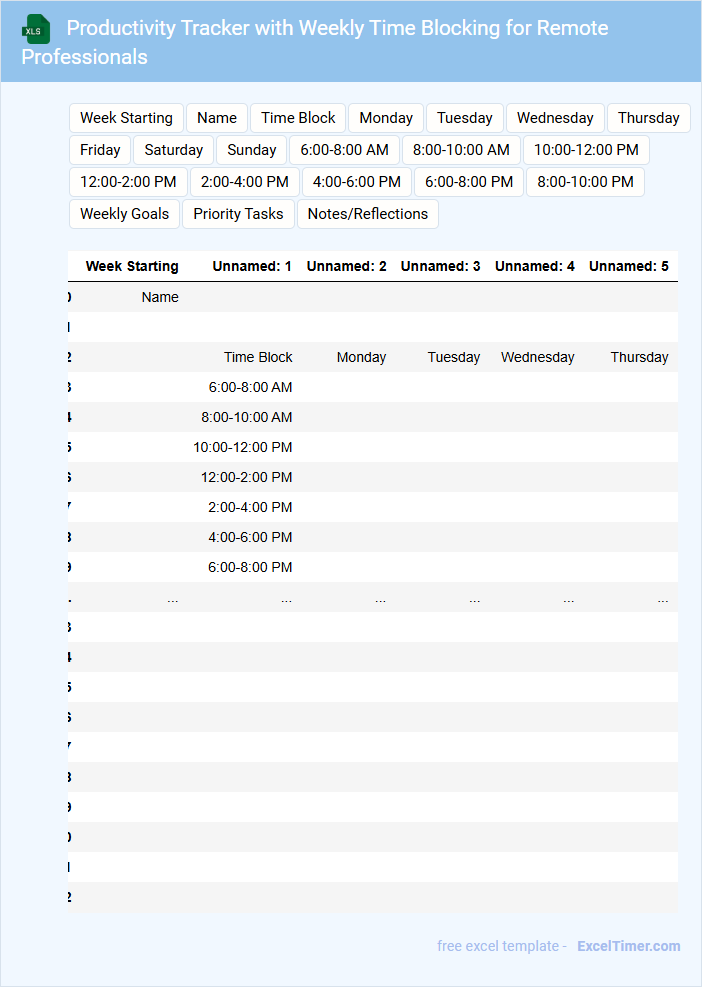702x987 pixels.
Task: Select the 10:00-12:00 PM table row cell
Action: coord(242,448)
